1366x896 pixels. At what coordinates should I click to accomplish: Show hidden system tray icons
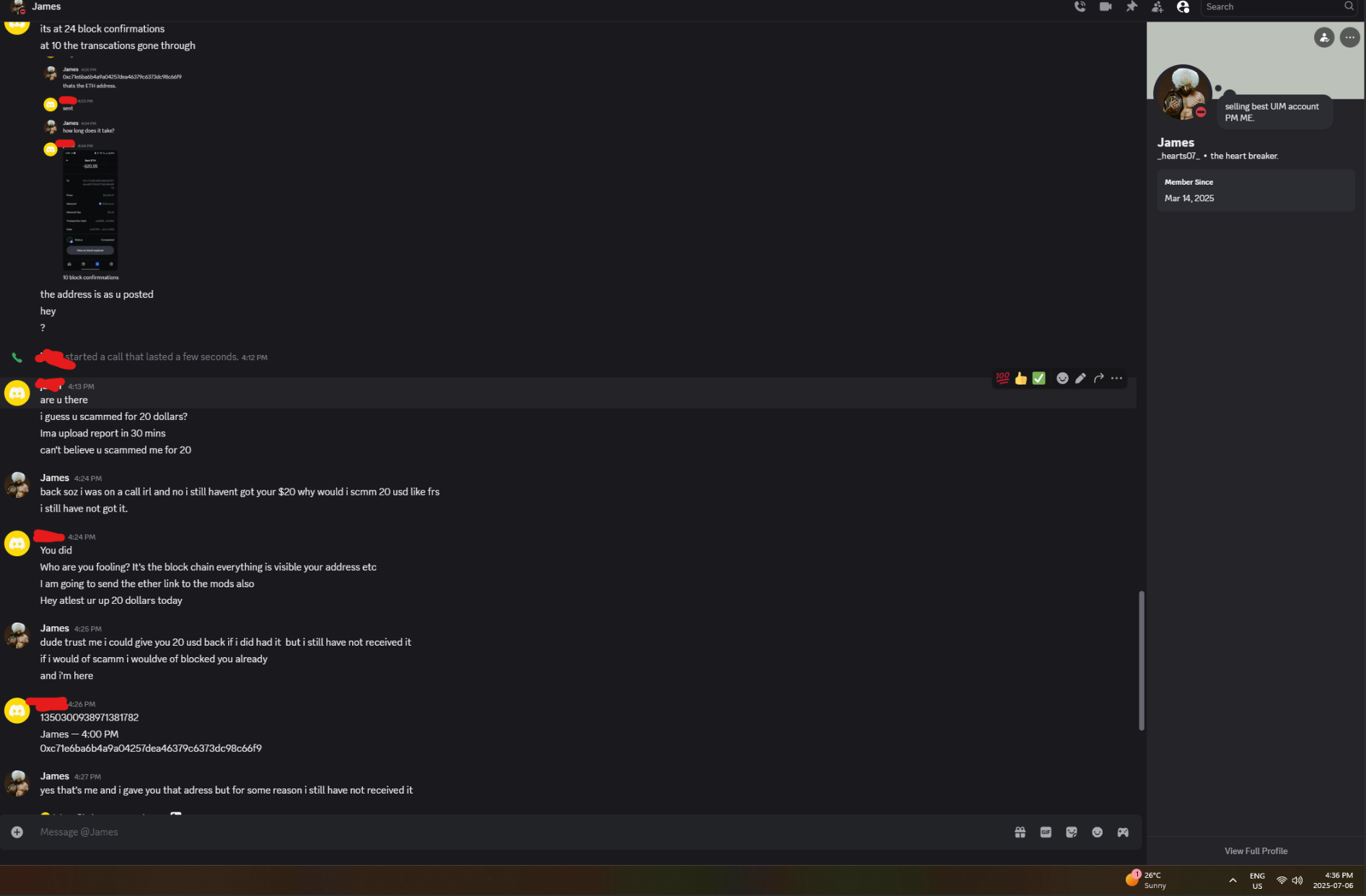pos(1233,880)
